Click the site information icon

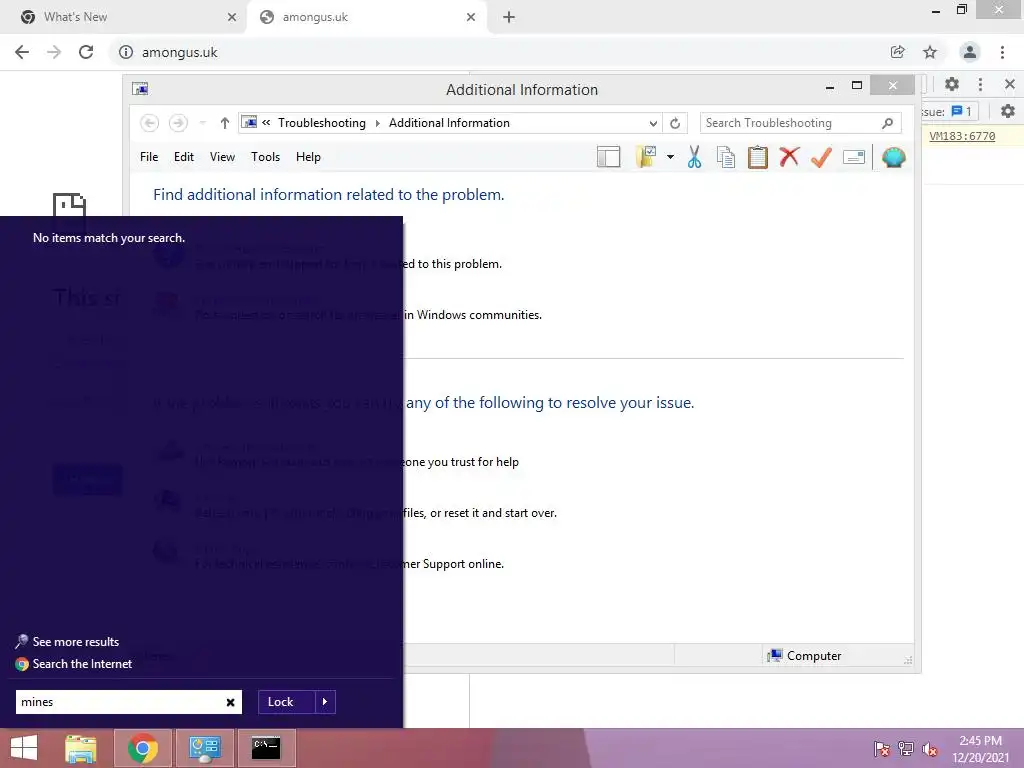tap(126, 52)
